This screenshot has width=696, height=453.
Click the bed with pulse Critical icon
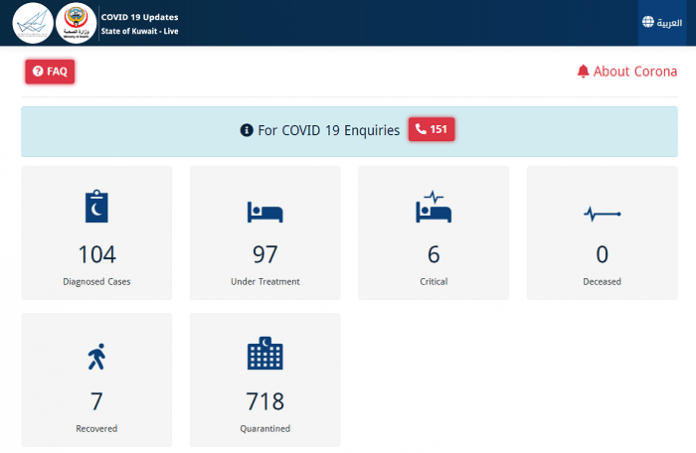[434, 207]
